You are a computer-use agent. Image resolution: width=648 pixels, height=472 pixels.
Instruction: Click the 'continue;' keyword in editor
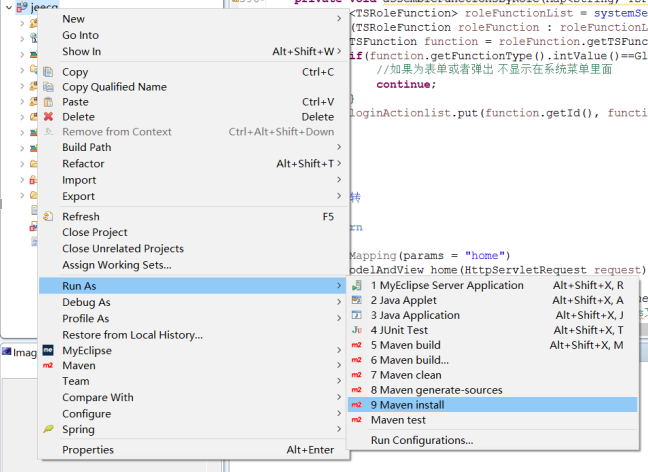point(406,84)
